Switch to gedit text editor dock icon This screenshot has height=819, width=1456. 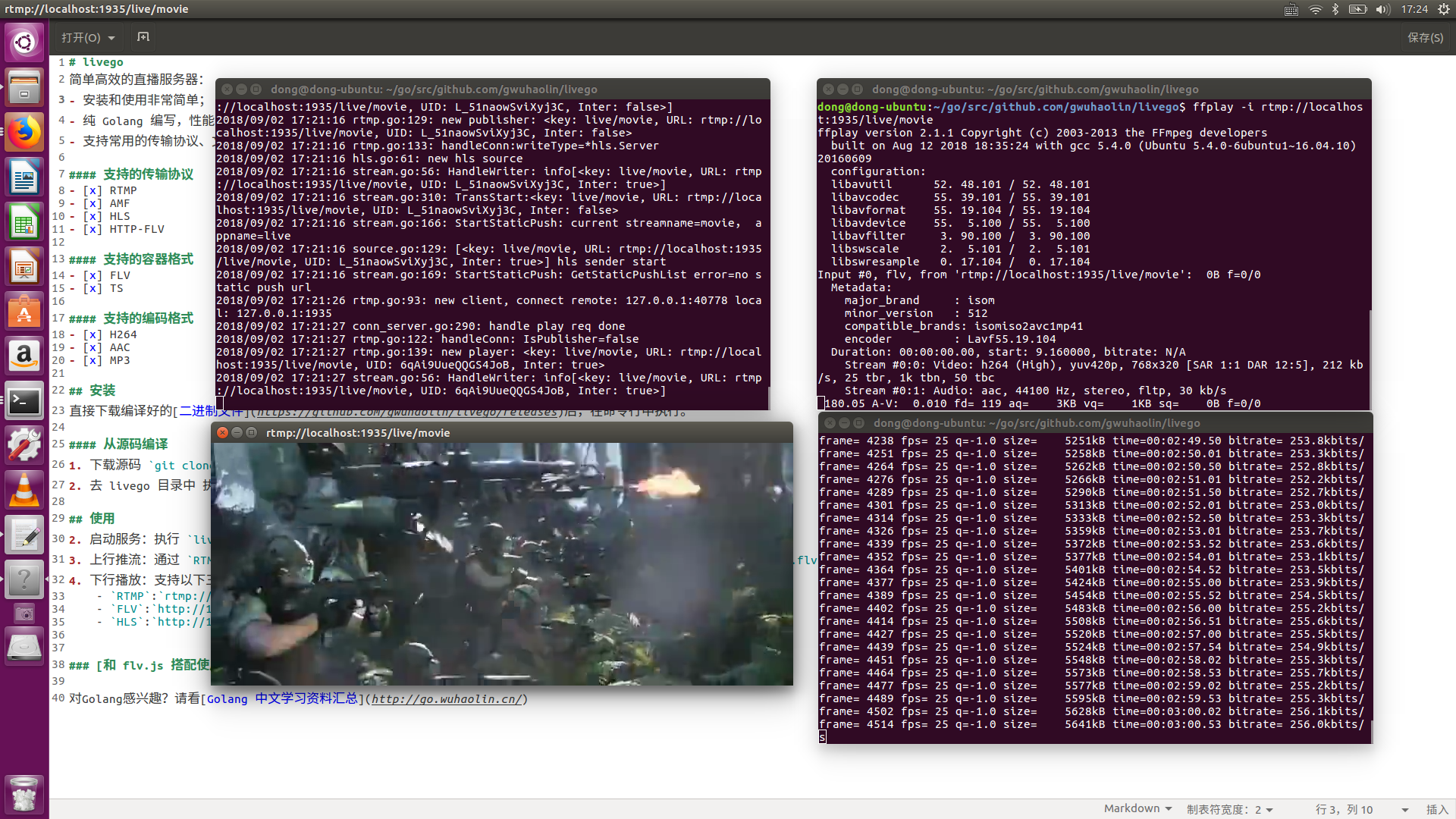(24, 535)
